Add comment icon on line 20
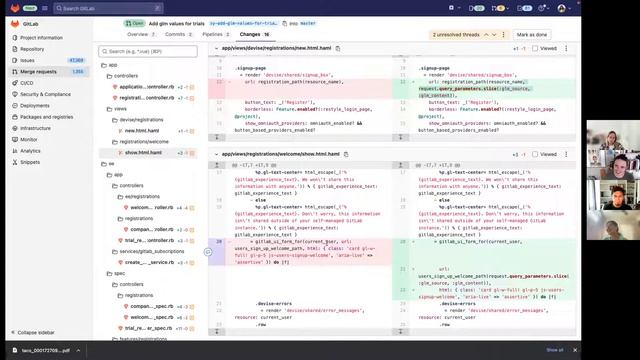 (208, 252)
